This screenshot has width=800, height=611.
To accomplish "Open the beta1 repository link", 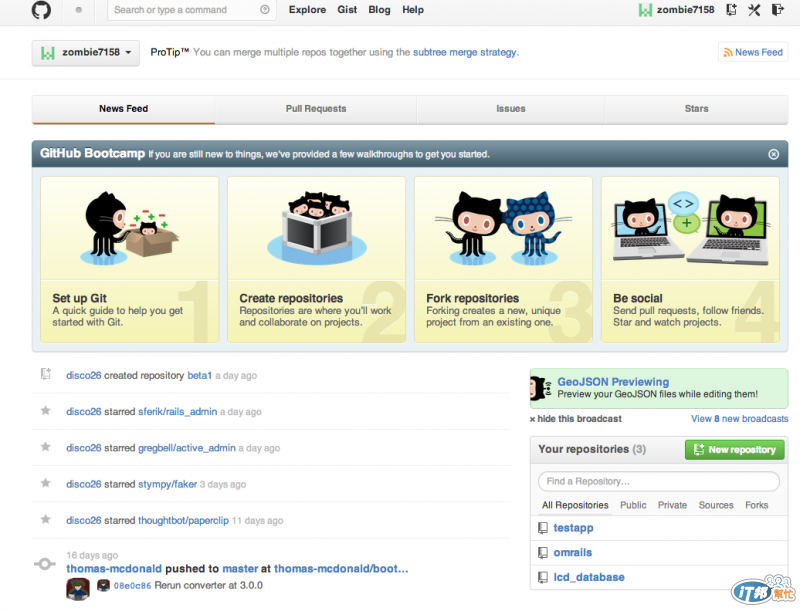I will click(x=199, y=375).
